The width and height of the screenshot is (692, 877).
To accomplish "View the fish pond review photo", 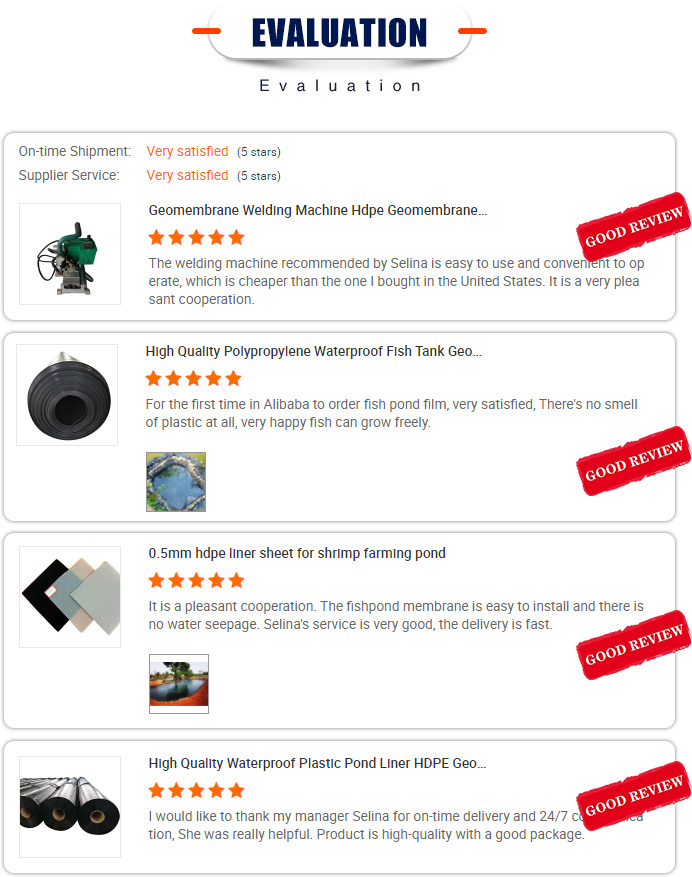I will click(x=176, y=482).
